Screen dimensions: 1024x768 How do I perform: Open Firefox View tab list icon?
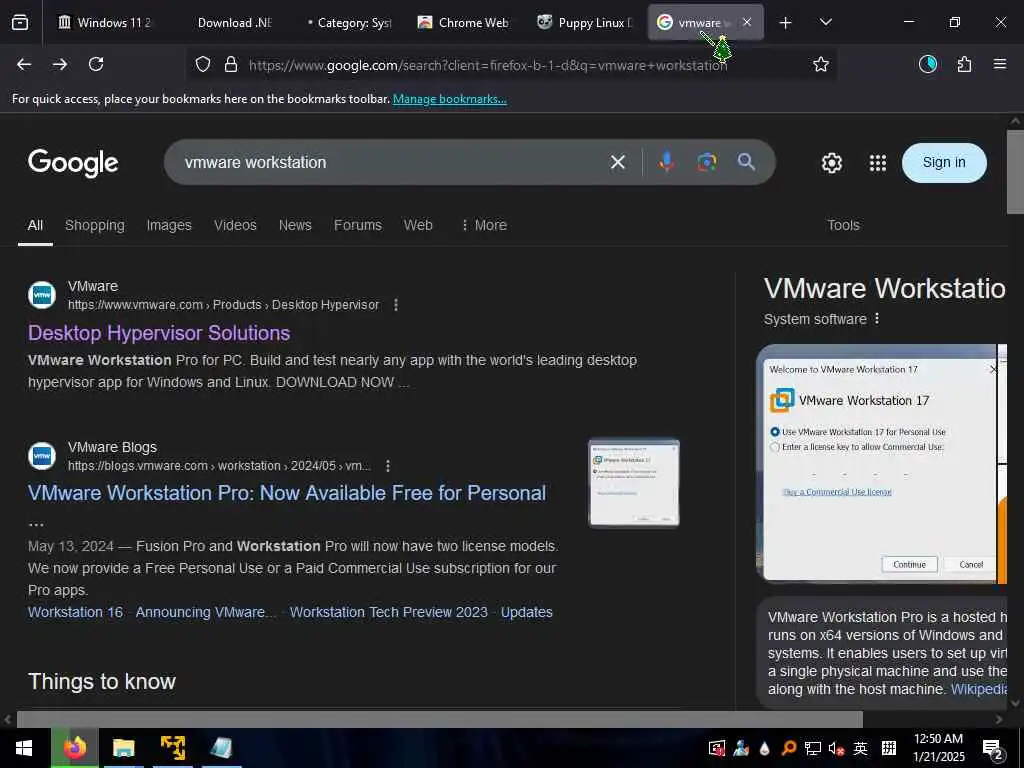20,23
